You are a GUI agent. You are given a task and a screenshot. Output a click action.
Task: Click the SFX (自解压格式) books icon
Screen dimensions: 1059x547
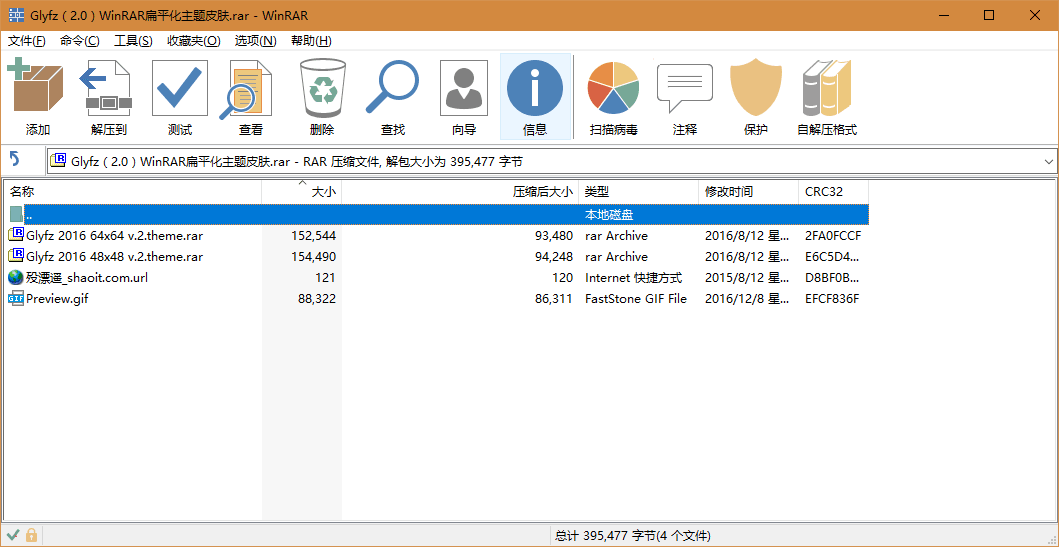click(x=827, y=88)
